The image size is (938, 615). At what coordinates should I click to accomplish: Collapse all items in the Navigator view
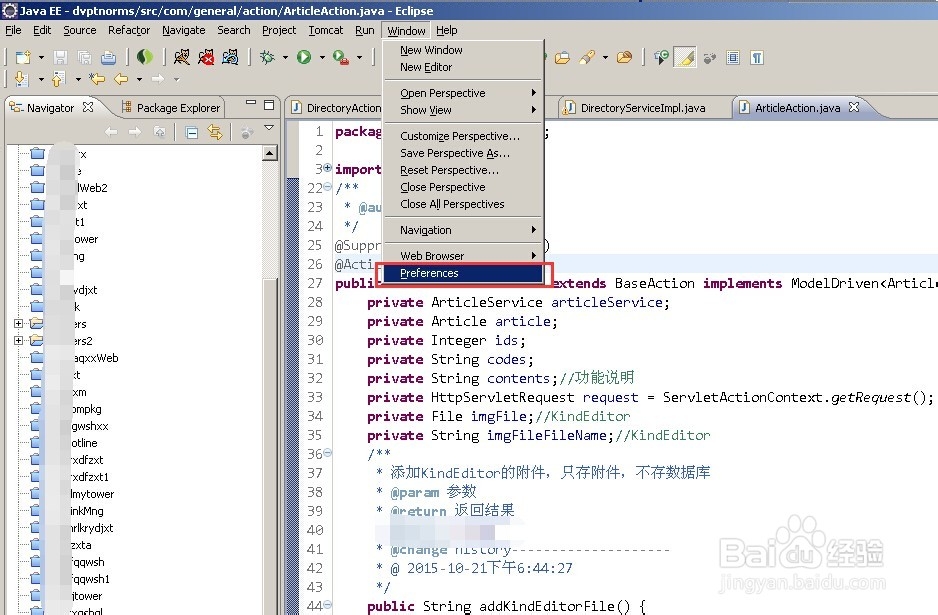point(190,132)
